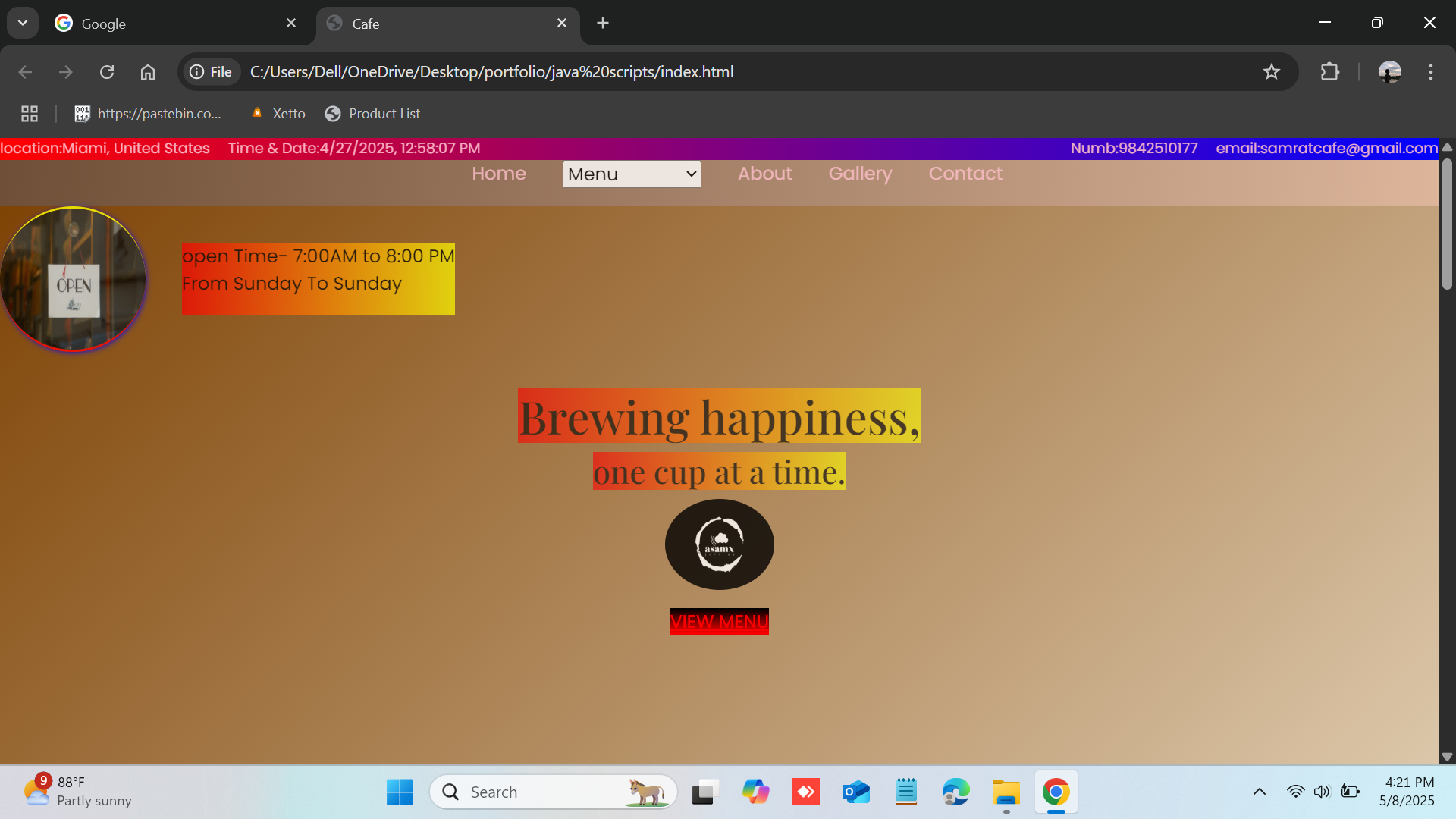The width and height of the screenshot is (1456, 819).
Task: Open the Gallery nav link
Action: point(860,174)
